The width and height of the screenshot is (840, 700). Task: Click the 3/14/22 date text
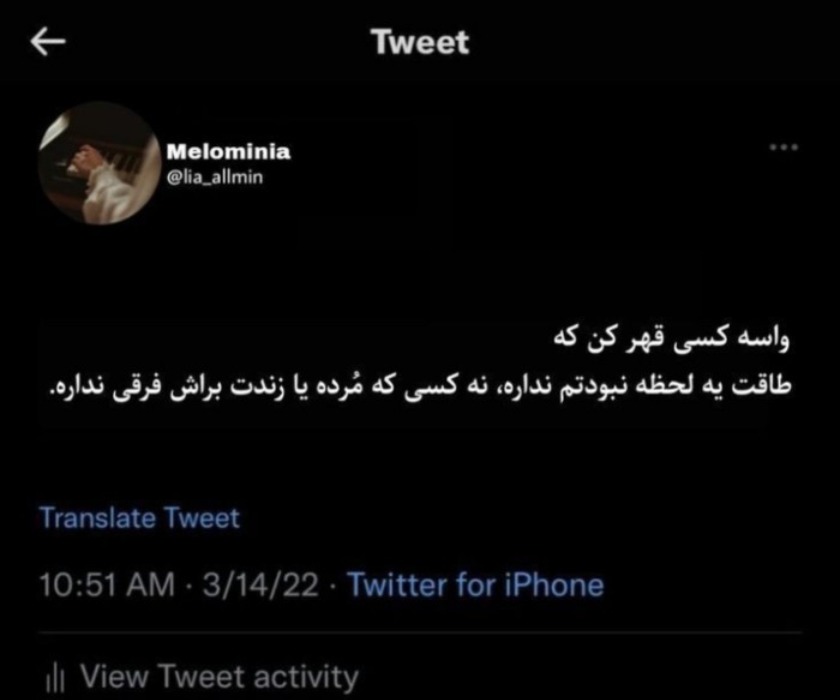pos(260,584)
